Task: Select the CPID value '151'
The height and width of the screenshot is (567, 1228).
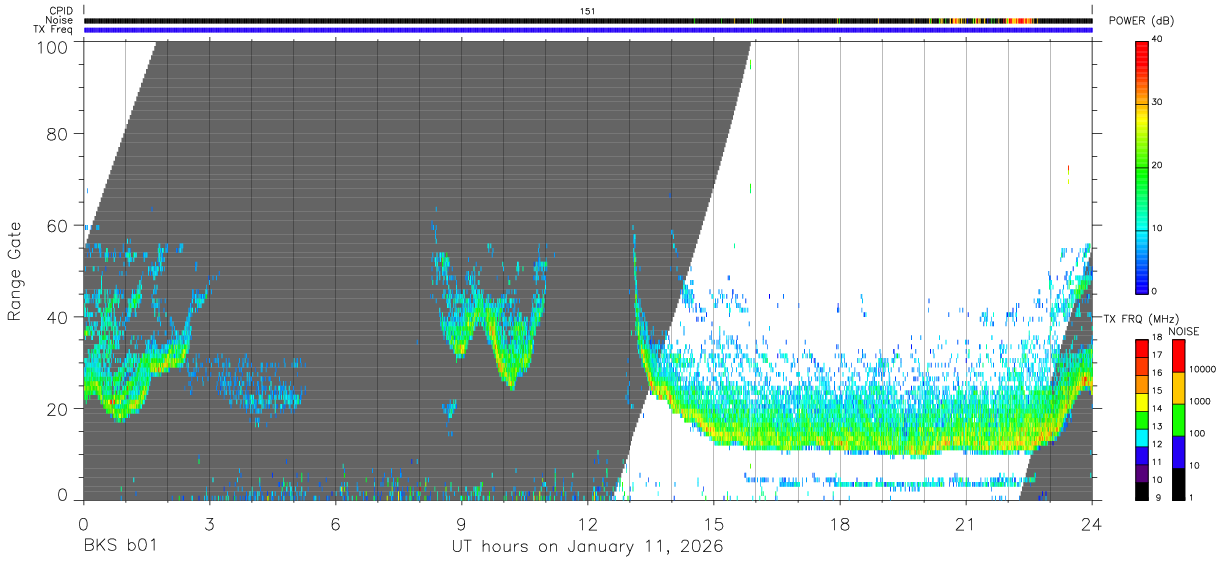Action: 587,11
